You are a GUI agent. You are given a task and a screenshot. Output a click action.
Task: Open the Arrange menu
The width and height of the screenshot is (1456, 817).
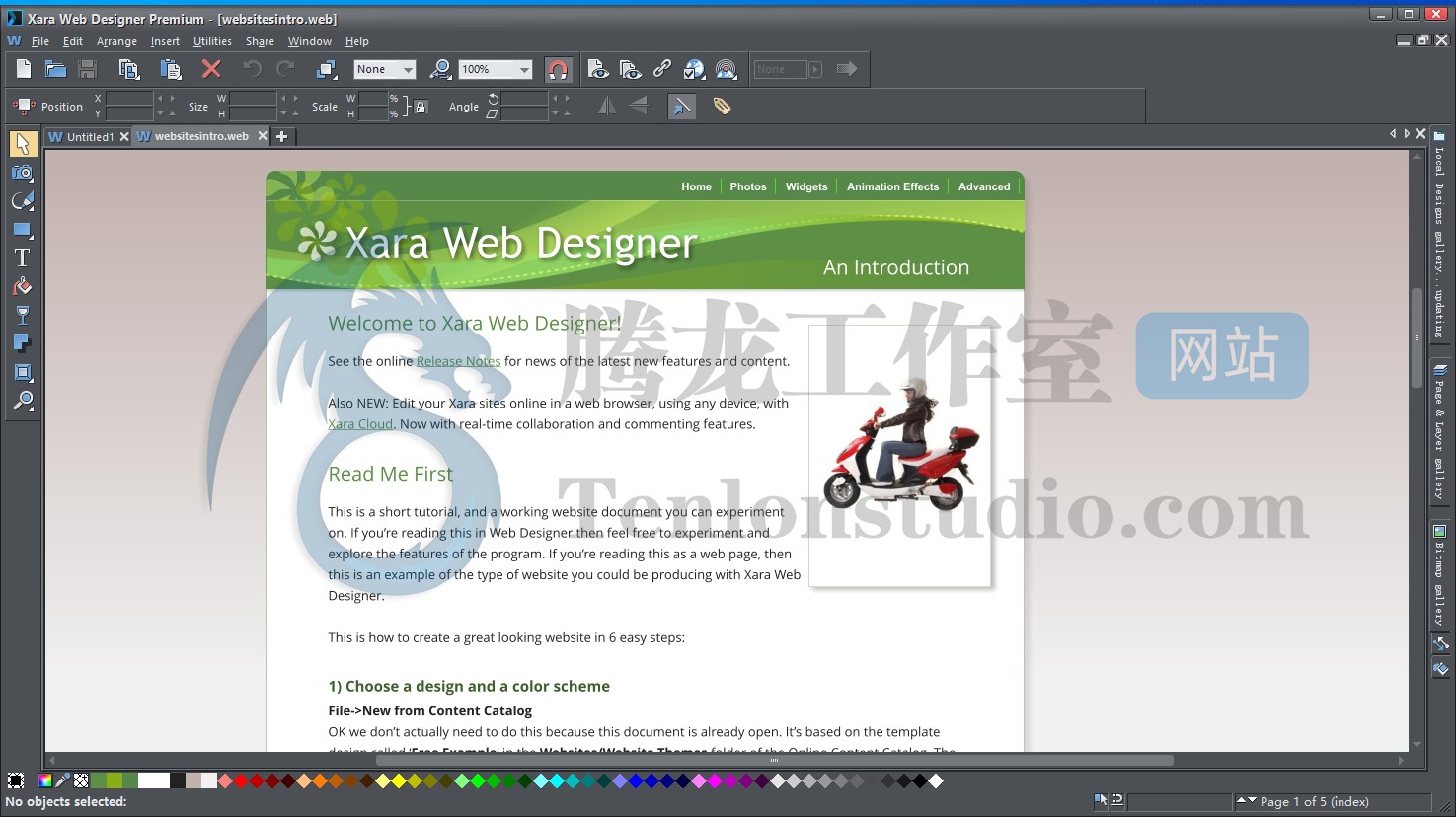click(x=116, y=41)
